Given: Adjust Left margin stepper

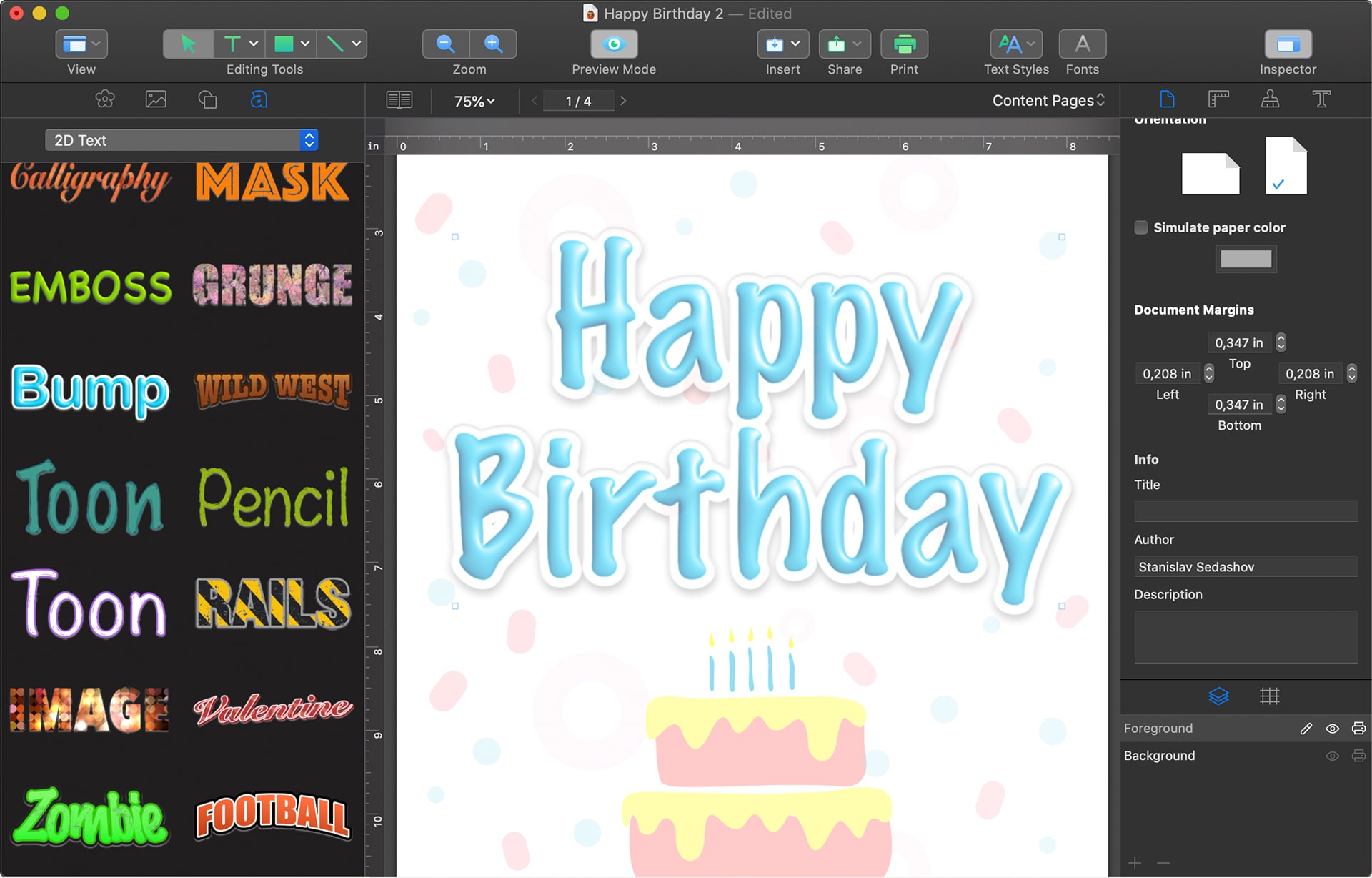Looking at the screenshot, I should coord(1208,373).
